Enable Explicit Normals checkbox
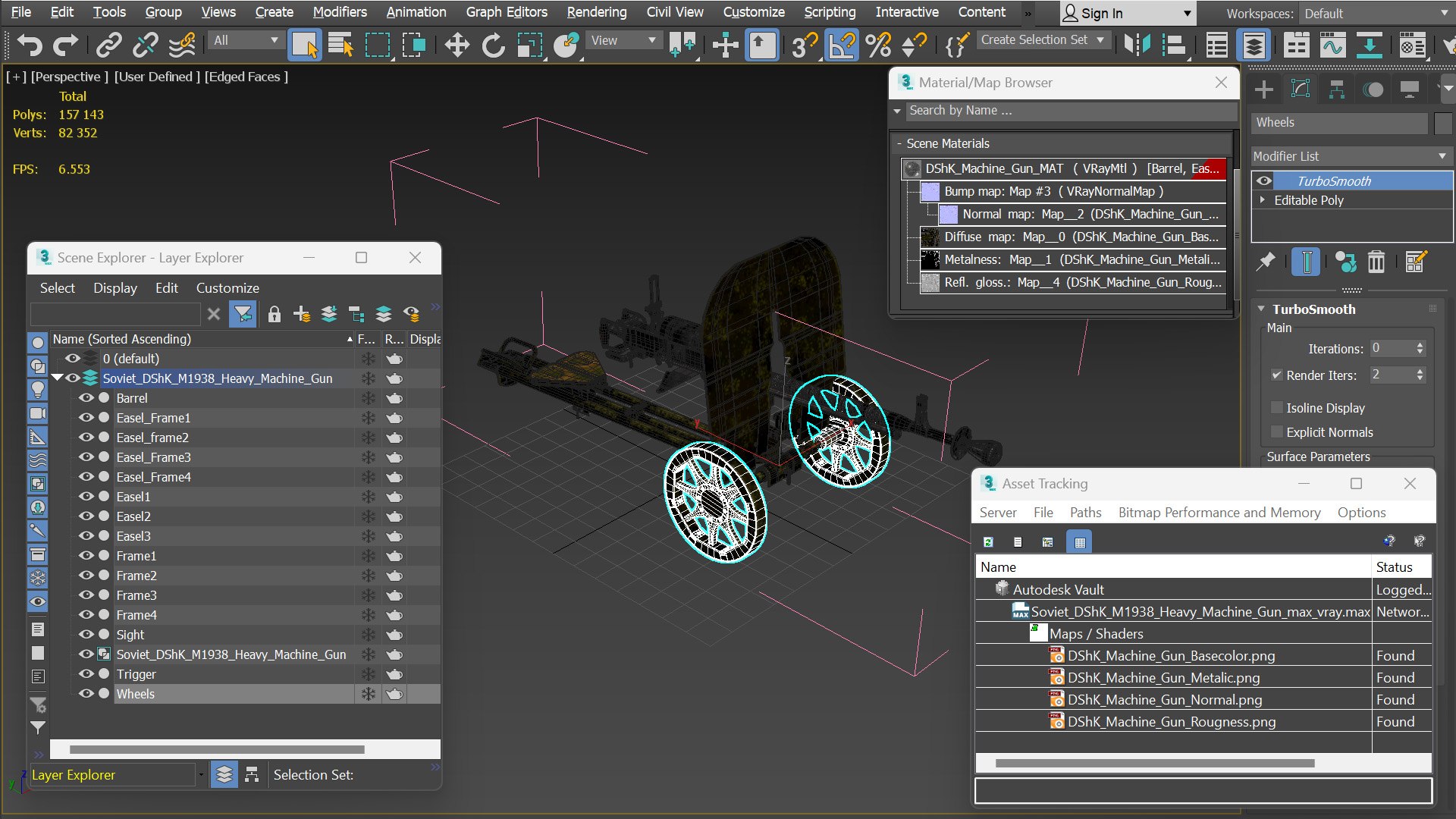The width and height of the screenshot is (1456, 819). [1276, 432]
